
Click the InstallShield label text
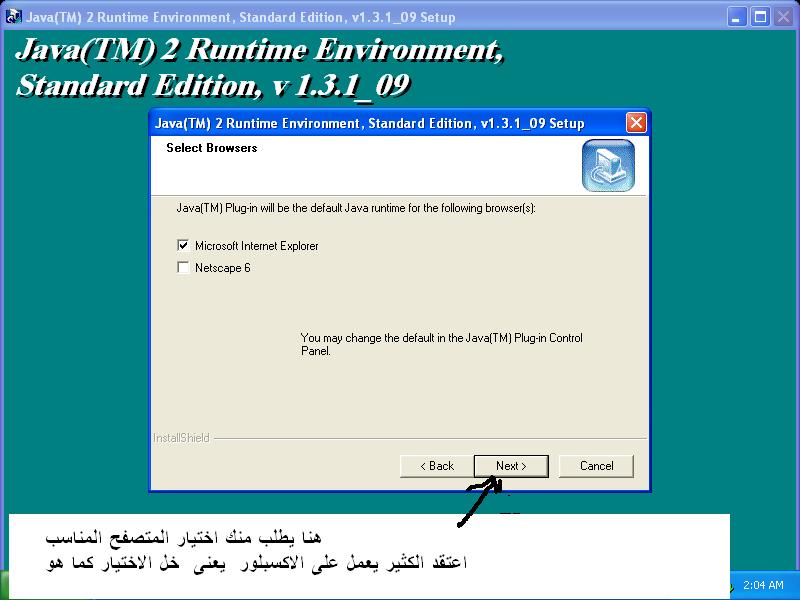(x=181, y=438)
